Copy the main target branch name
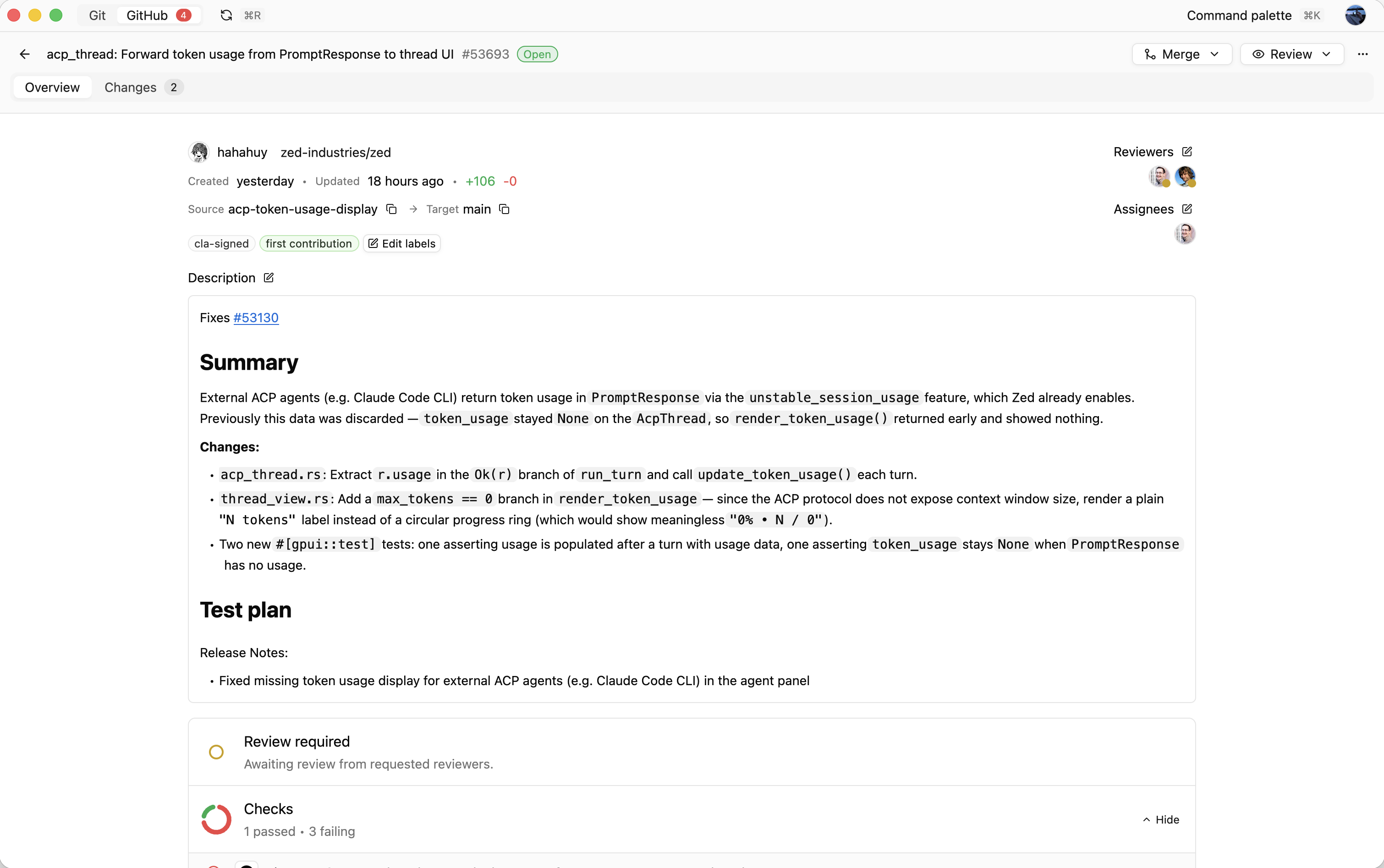Viewport: 1384px width, 868px height. pos(504,209)
